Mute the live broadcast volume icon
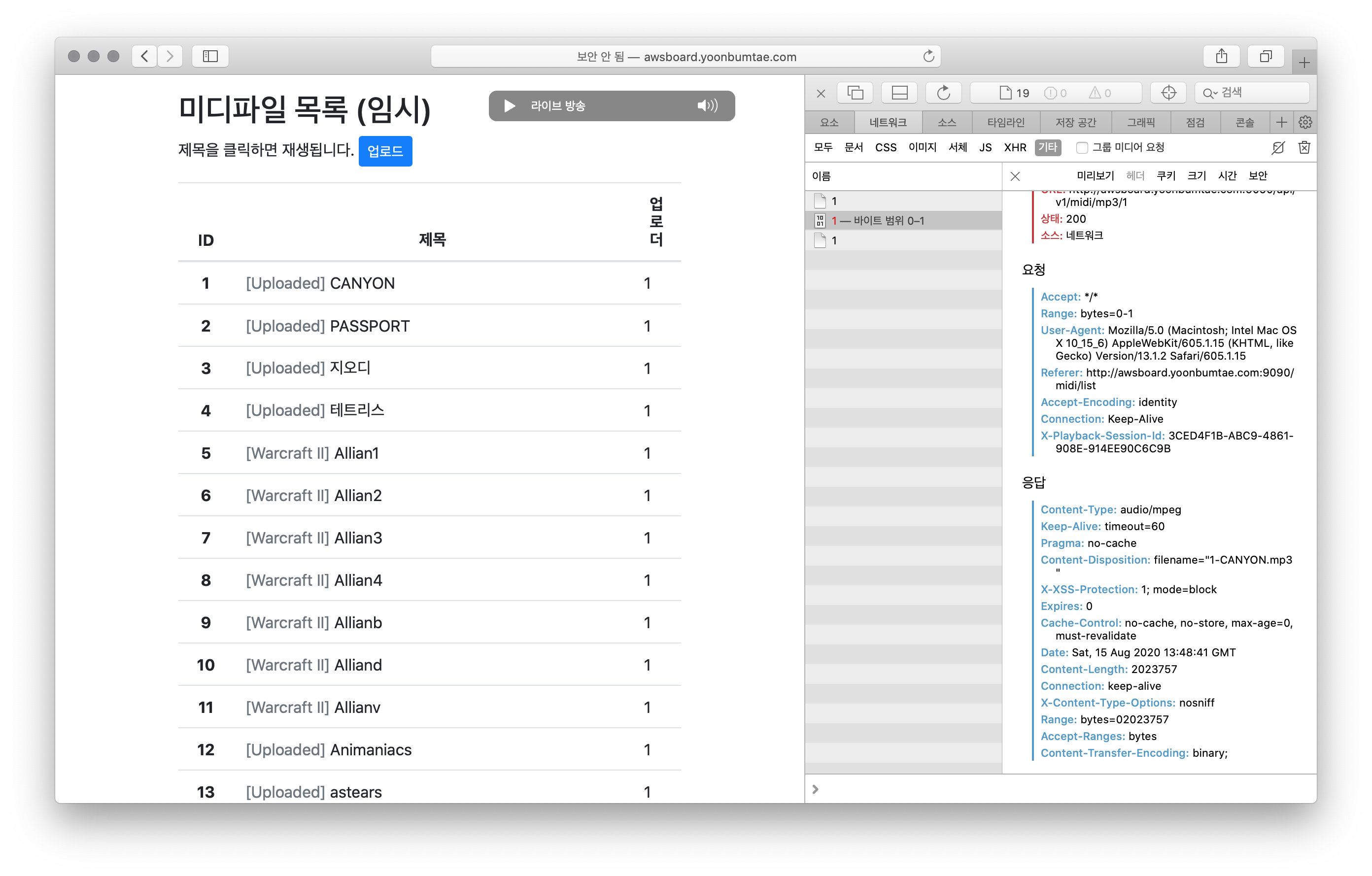 707,106
